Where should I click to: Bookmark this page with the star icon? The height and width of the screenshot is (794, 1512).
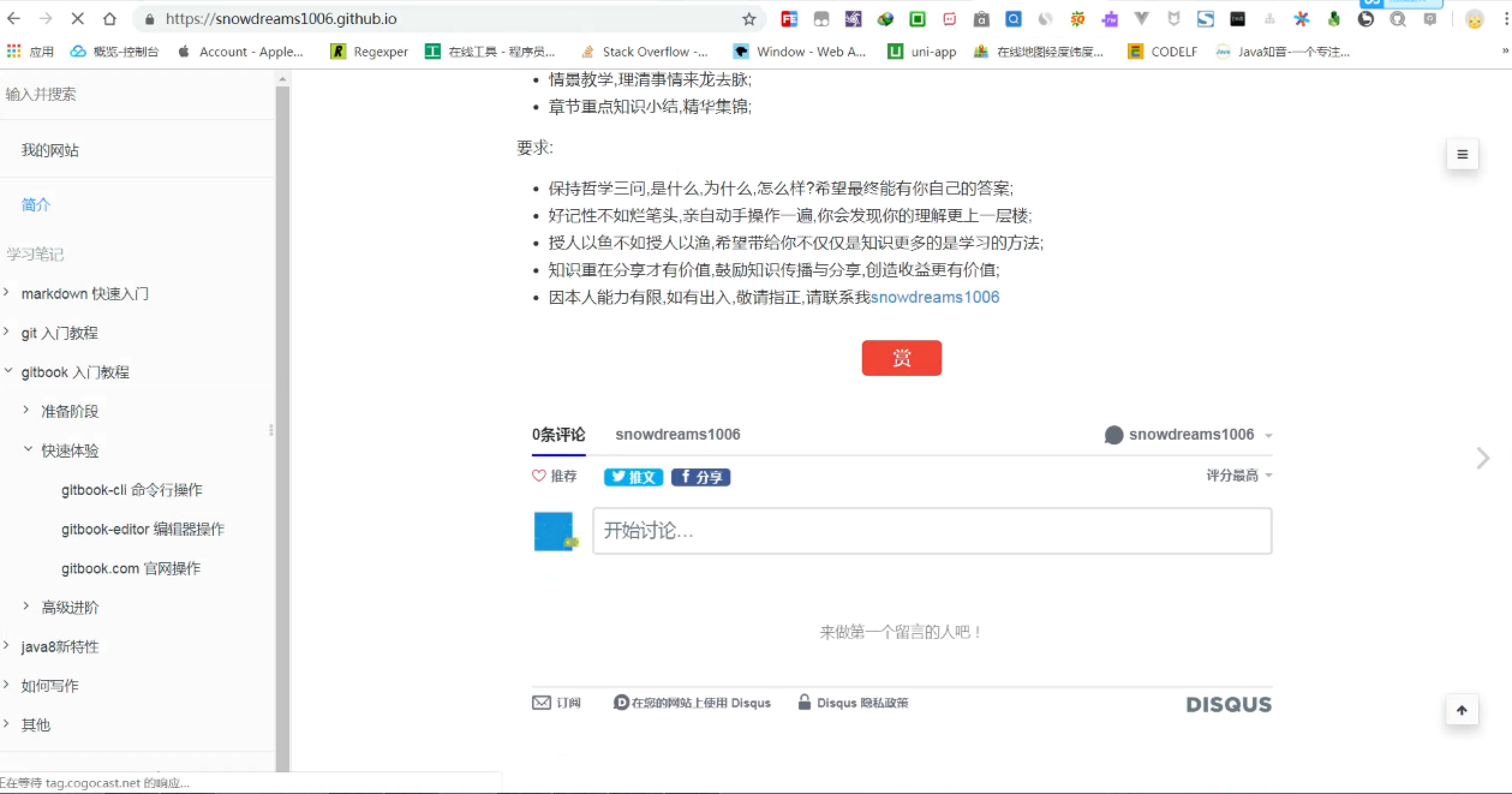pyautogui.click(x=748, y=19)
